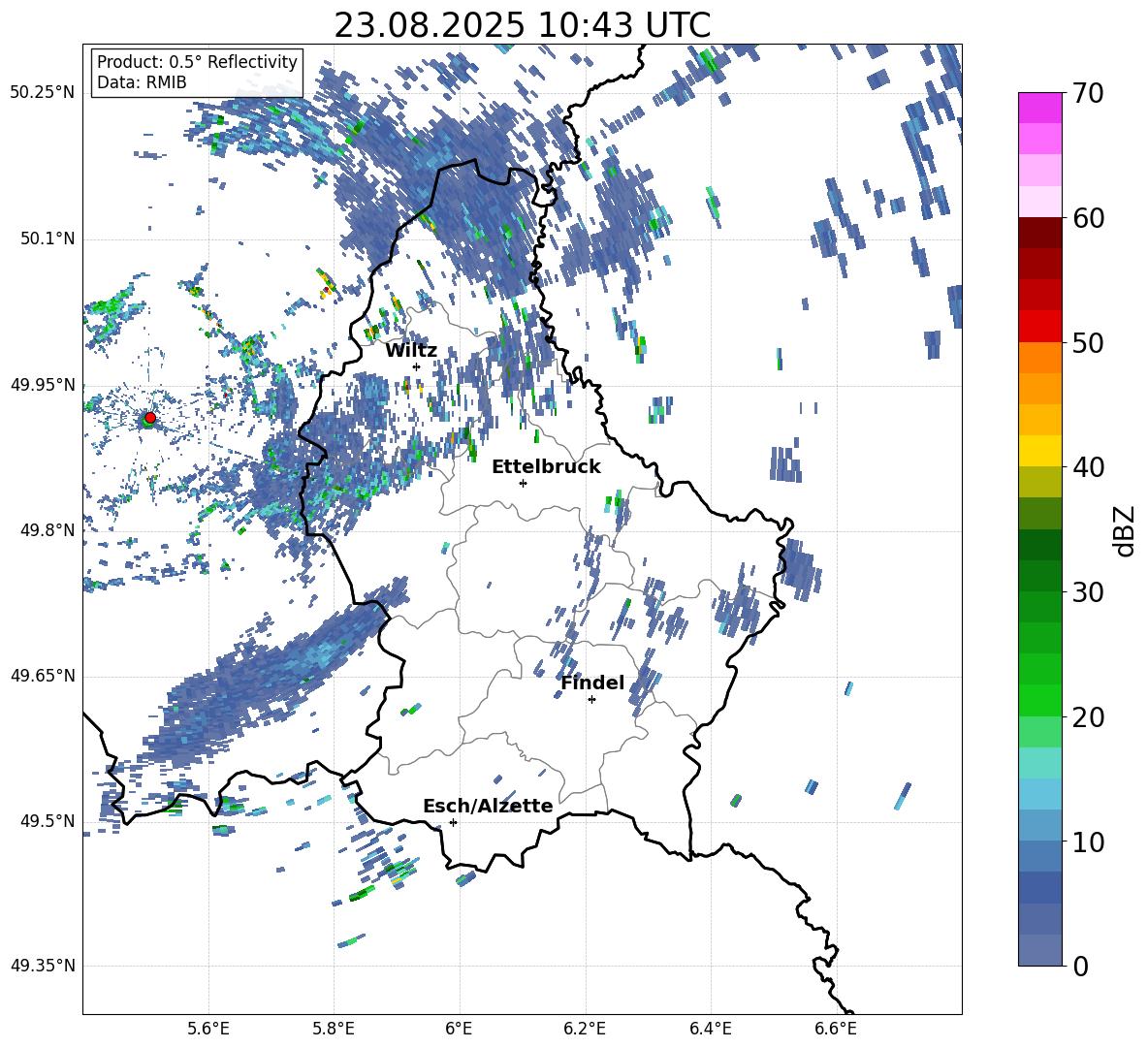Click the Ettelbruck station cross marker

(523, 483)
